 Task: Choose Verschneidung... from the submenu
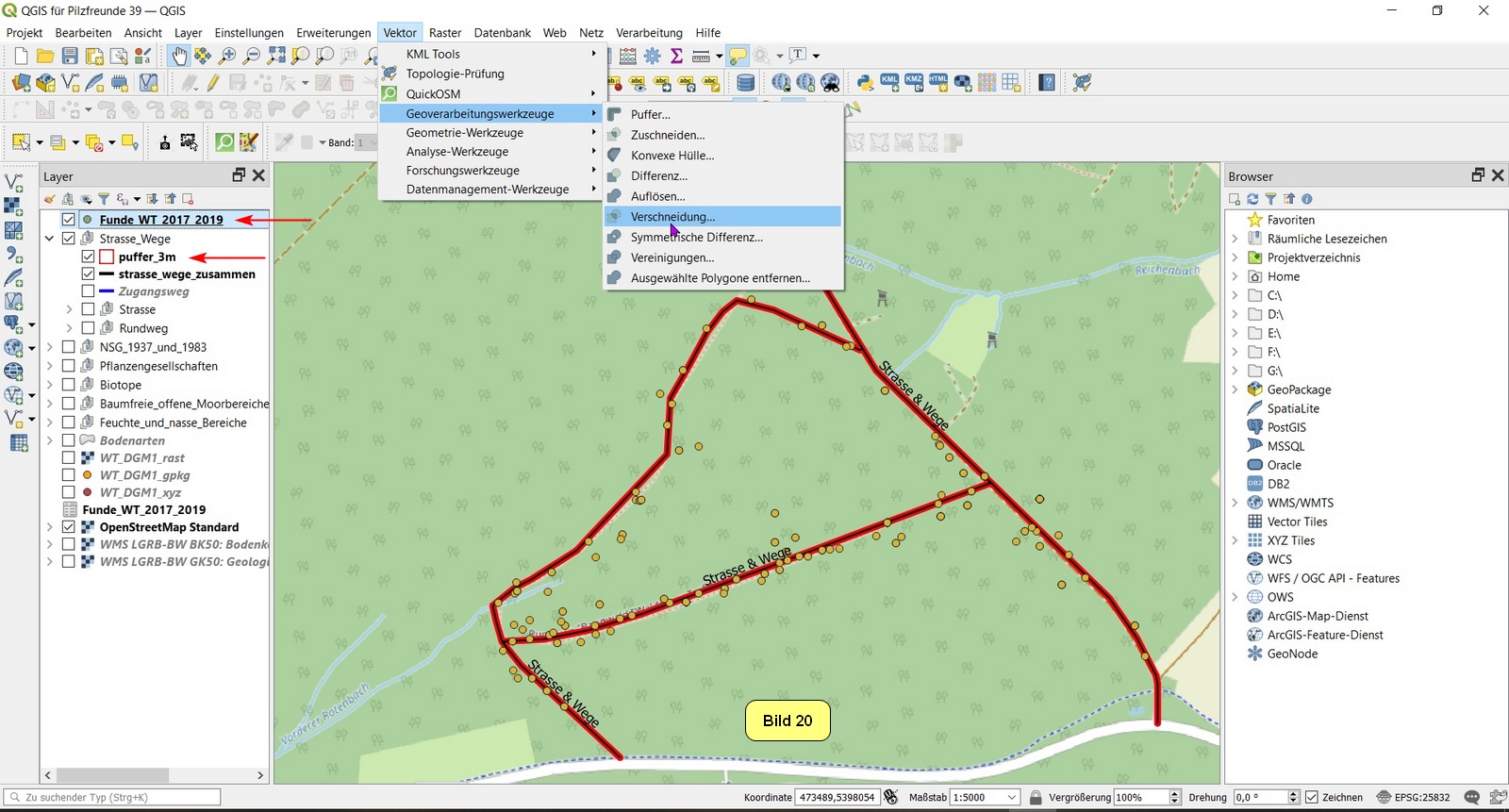(x=672, y=217)
